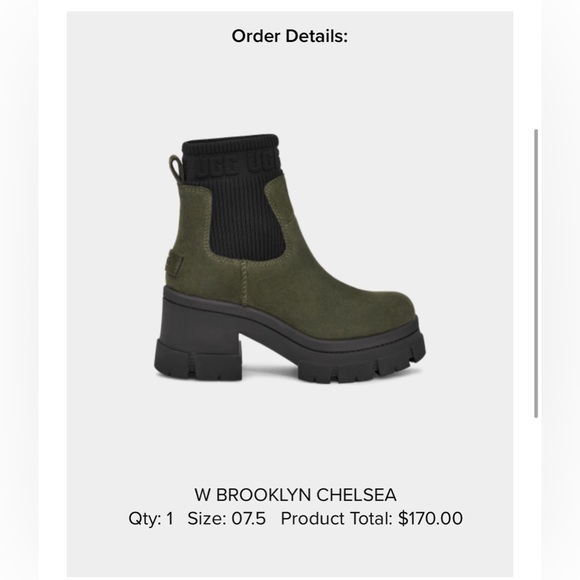Click the heel pull tab on boot
This screenshot has width=580, height=580.
coord(175,168)
